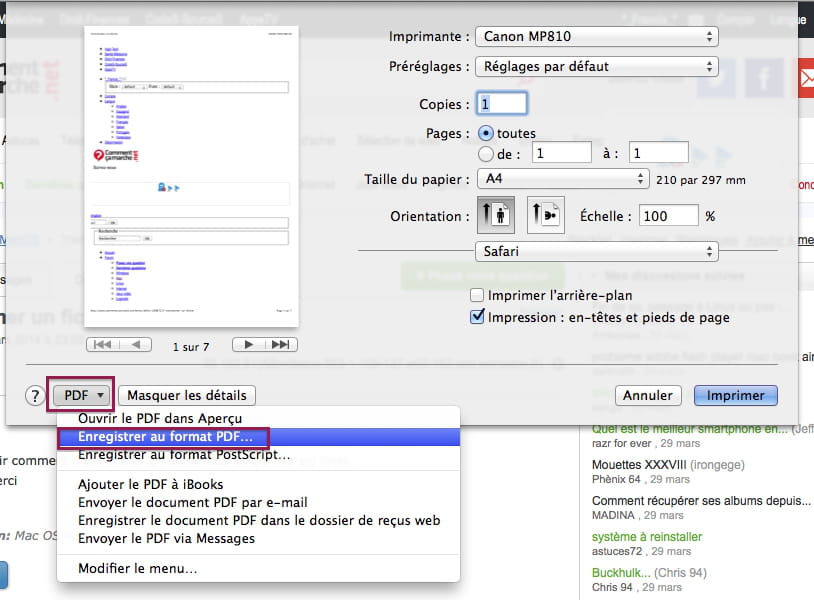Click '1 sur 7' page indicator text
814x600 pixels.
point(191,347)
